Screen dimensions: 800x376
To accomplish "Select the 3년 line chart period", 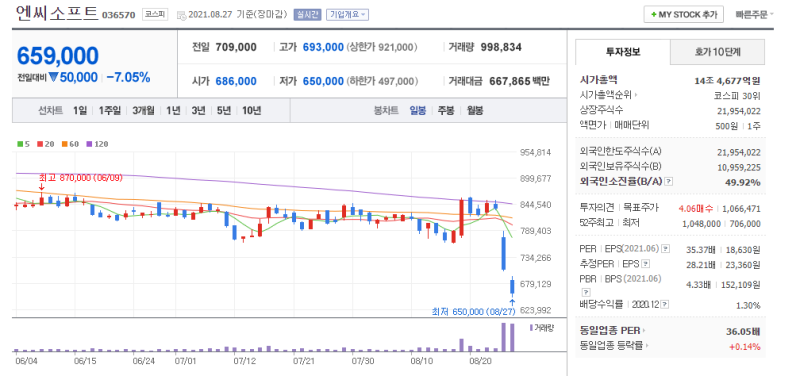I will [x=198, y=110].
